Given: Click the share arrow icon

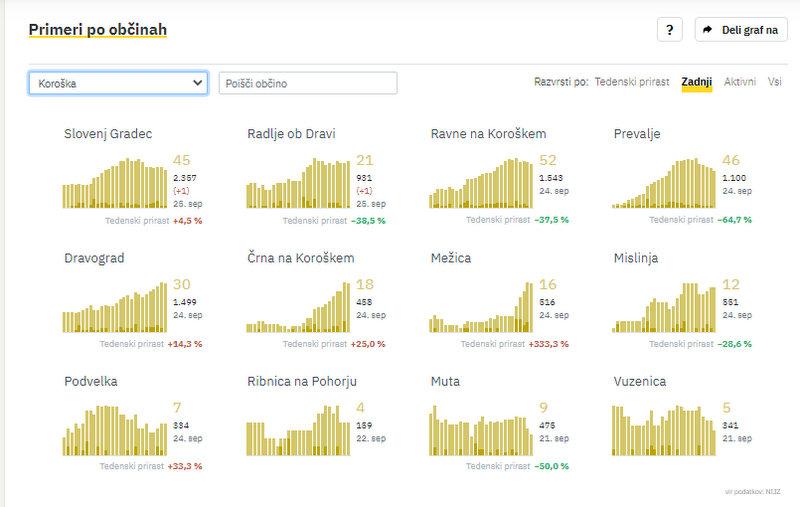Looking at the screenshot, I should (708, 30).
